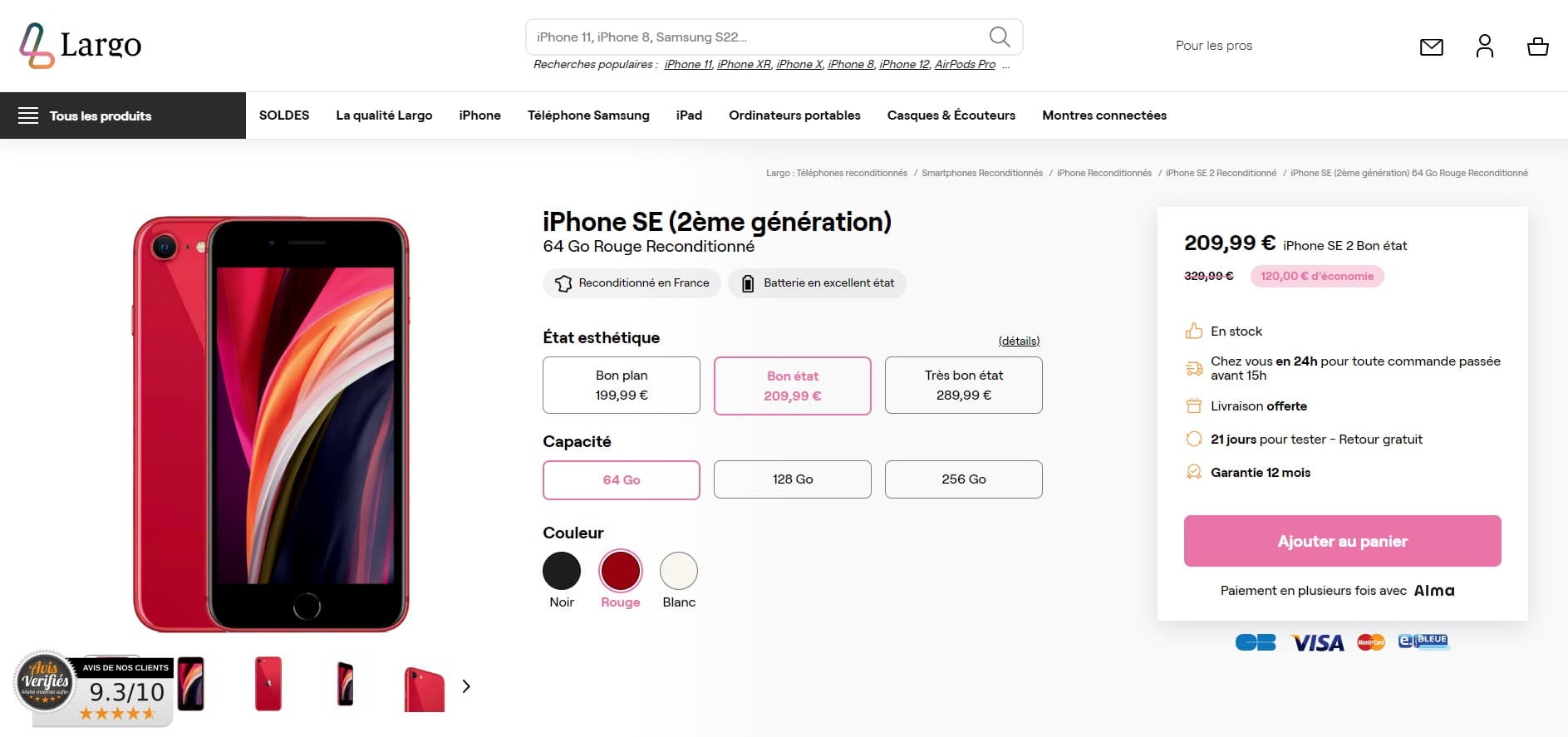Open the Téléphone Samsung menu
The height and width of the screenshot is (737, 1568).
[588, 115]
